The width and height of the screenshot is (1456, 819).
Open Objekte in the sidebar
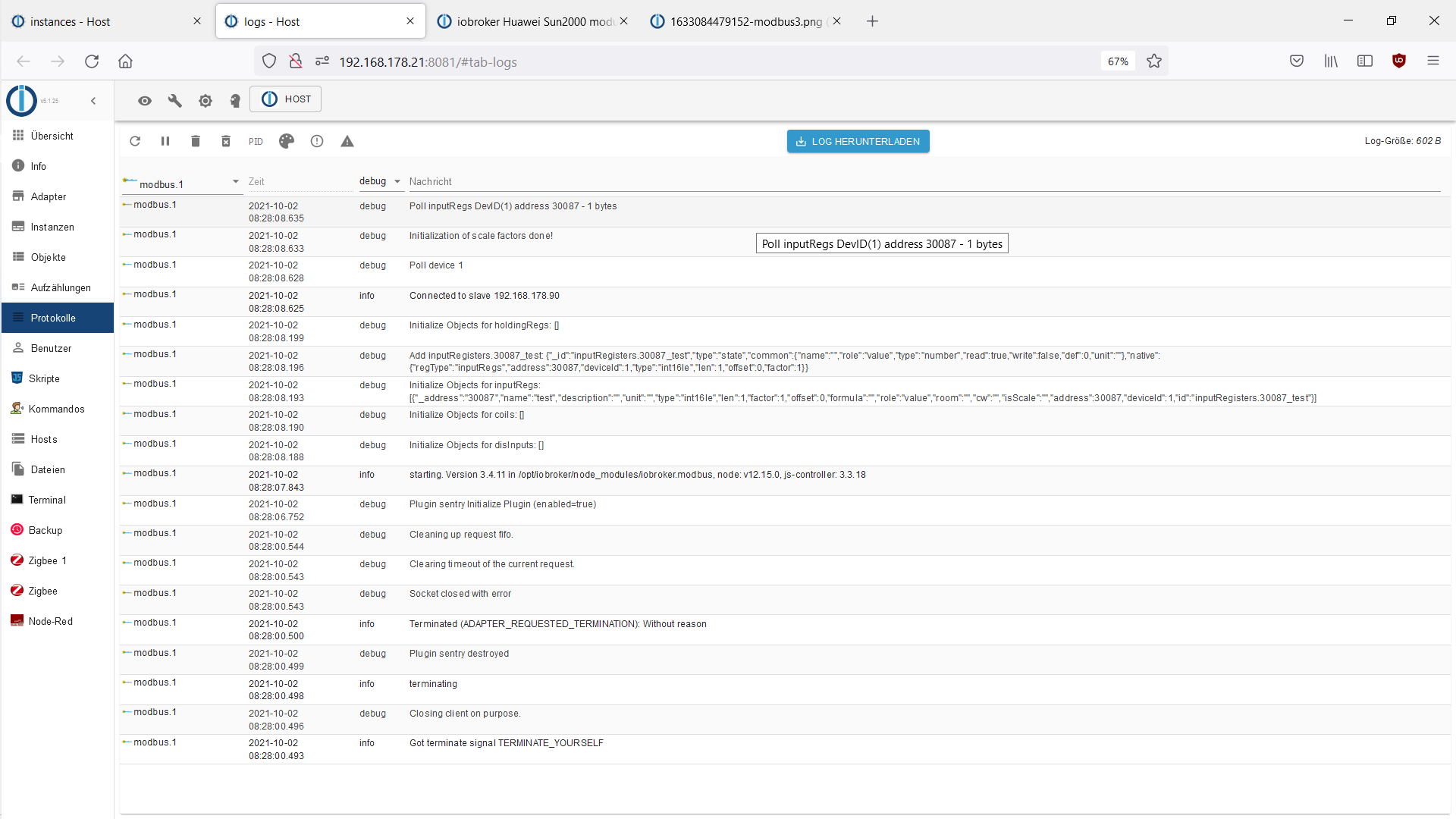[x=58, y=257]
